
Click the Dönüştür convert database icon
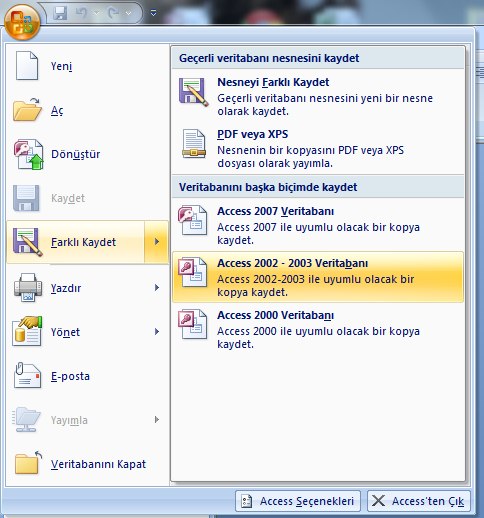(x=28, y=154)
